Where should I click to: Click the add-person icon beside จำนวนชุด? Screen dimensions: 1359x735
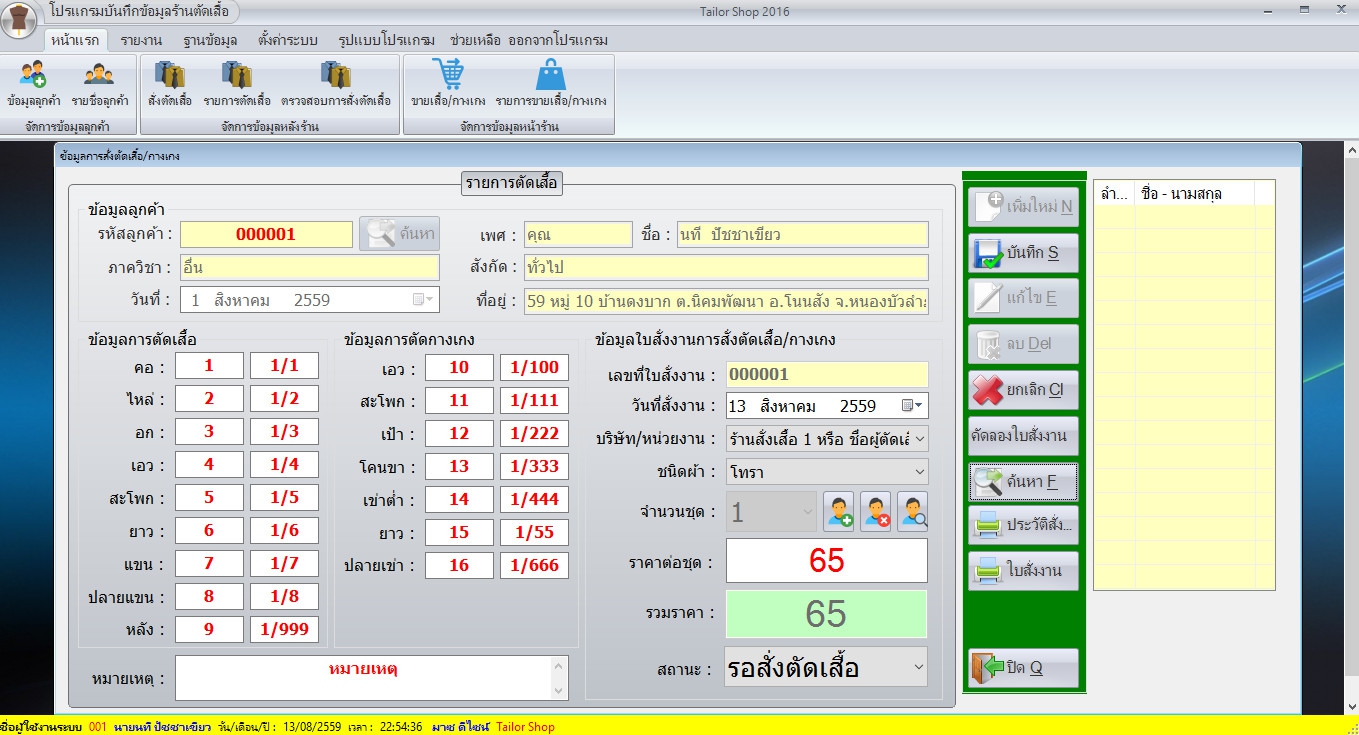point(838,512)
